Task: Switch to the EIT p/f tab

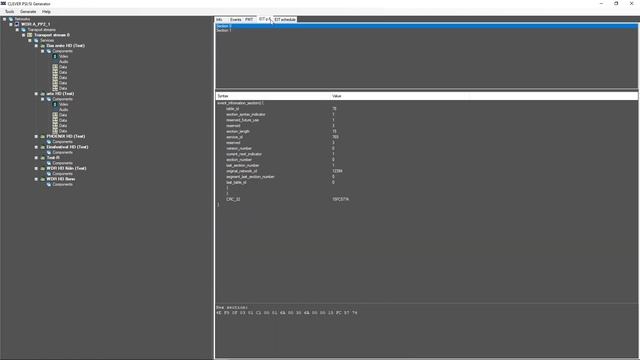Action: [264, 19]
